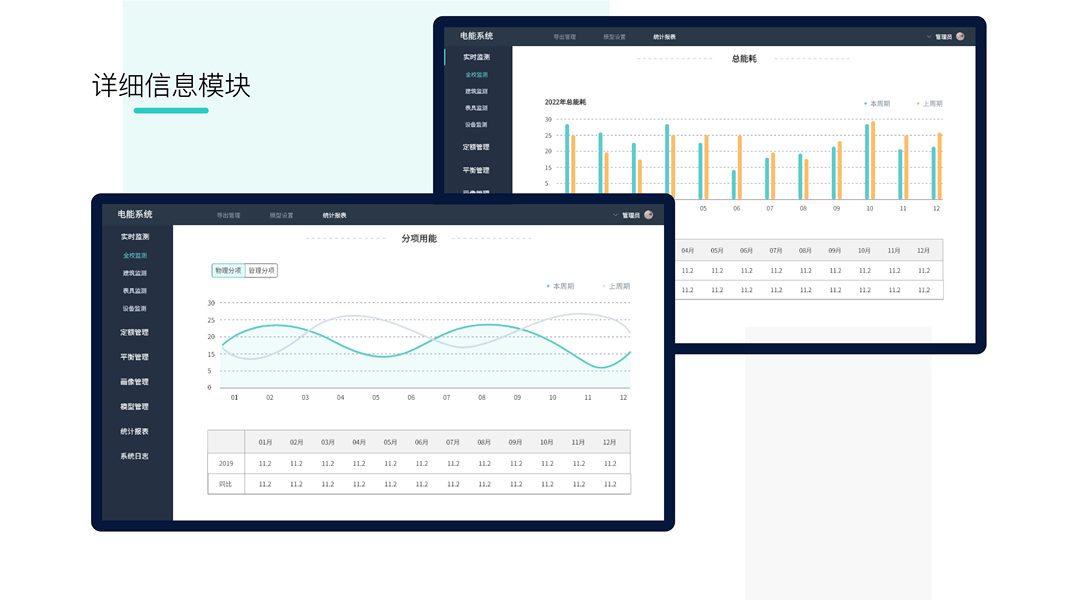Click the 10月 column header in 总能耗 table
This screenshot has width=1066, height=600.
click(864, 251)
